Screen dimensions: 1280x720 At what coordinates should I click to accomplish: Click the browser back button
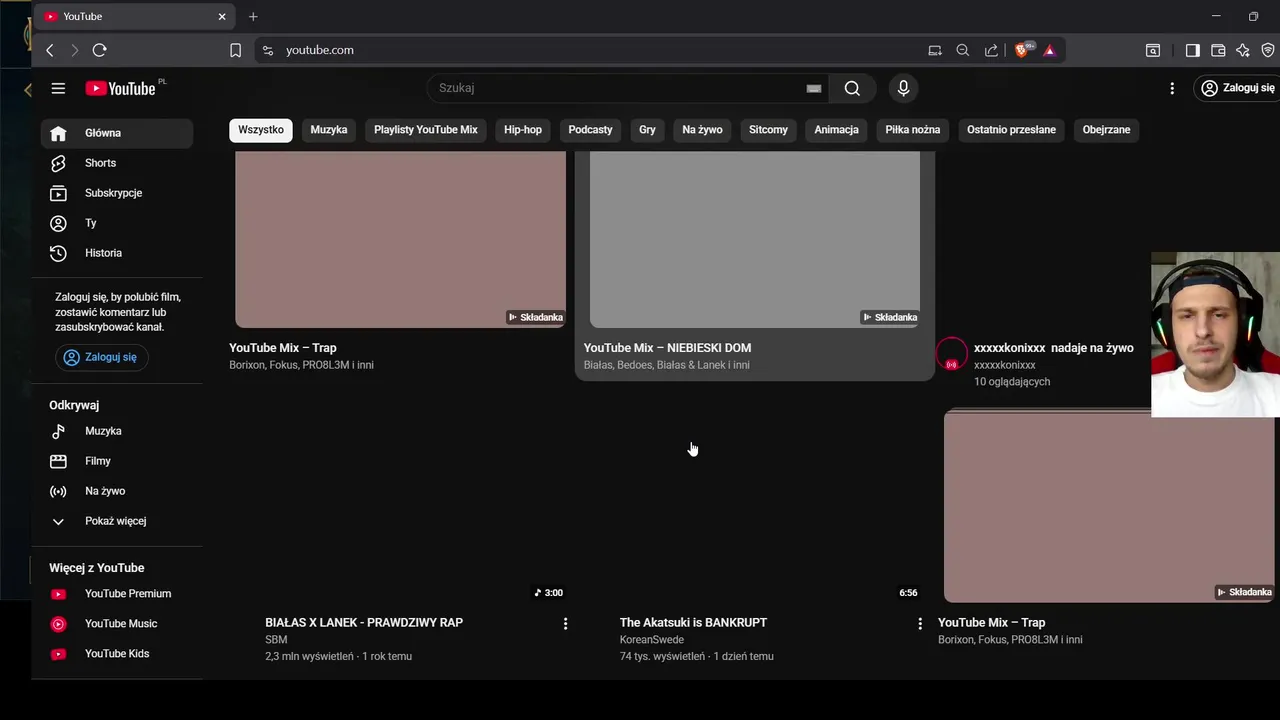[50, 50]
